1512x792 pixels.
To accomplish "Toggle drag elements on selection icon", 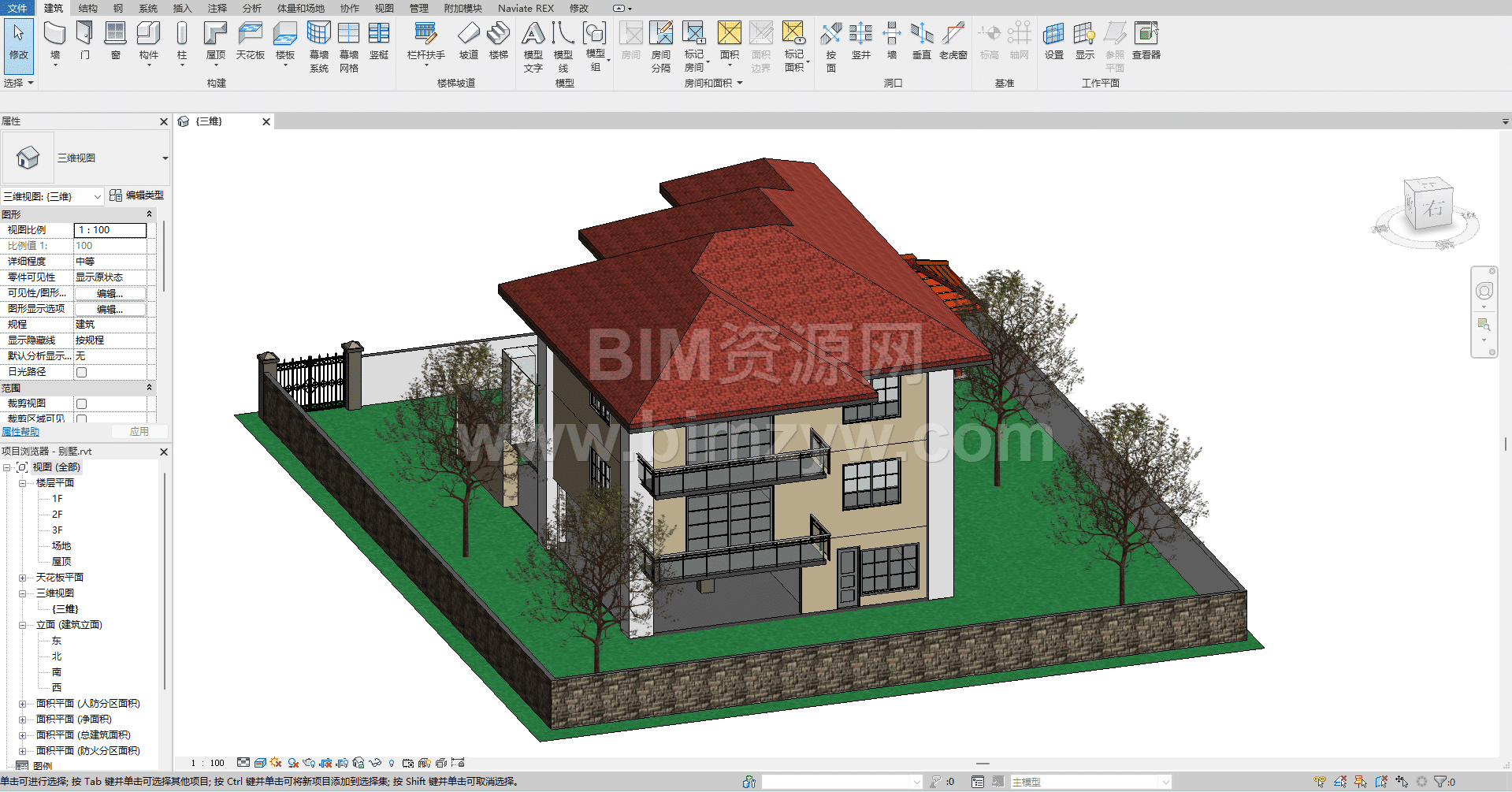I will click(1402, 782).
